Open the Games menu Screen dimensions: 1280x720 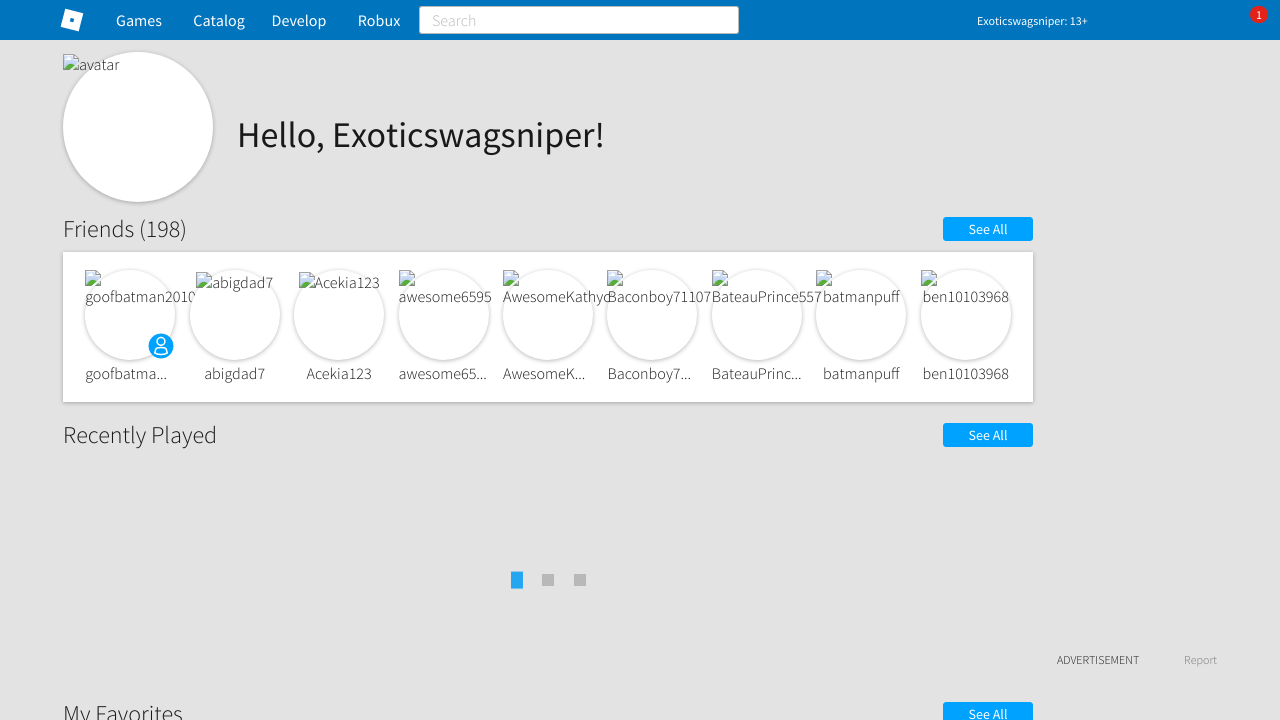click(139, 20)
